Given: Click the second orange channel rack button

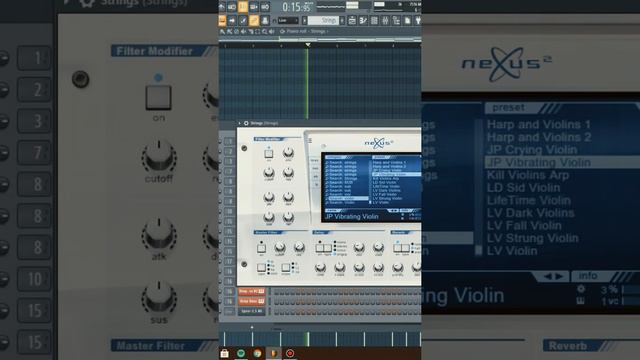Looking at the screenshot, I should click(x=251, y=301).
